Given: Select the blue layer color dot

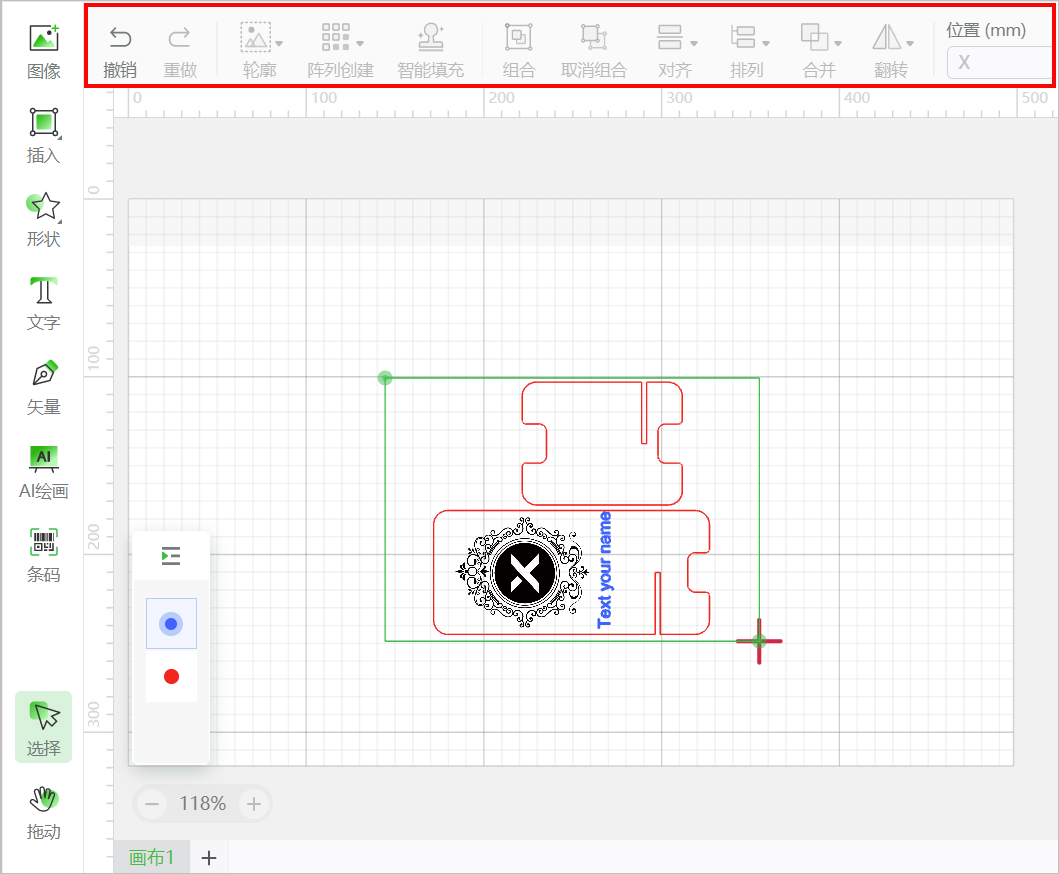Looking at the screenshot, I should tap(171, 624).
